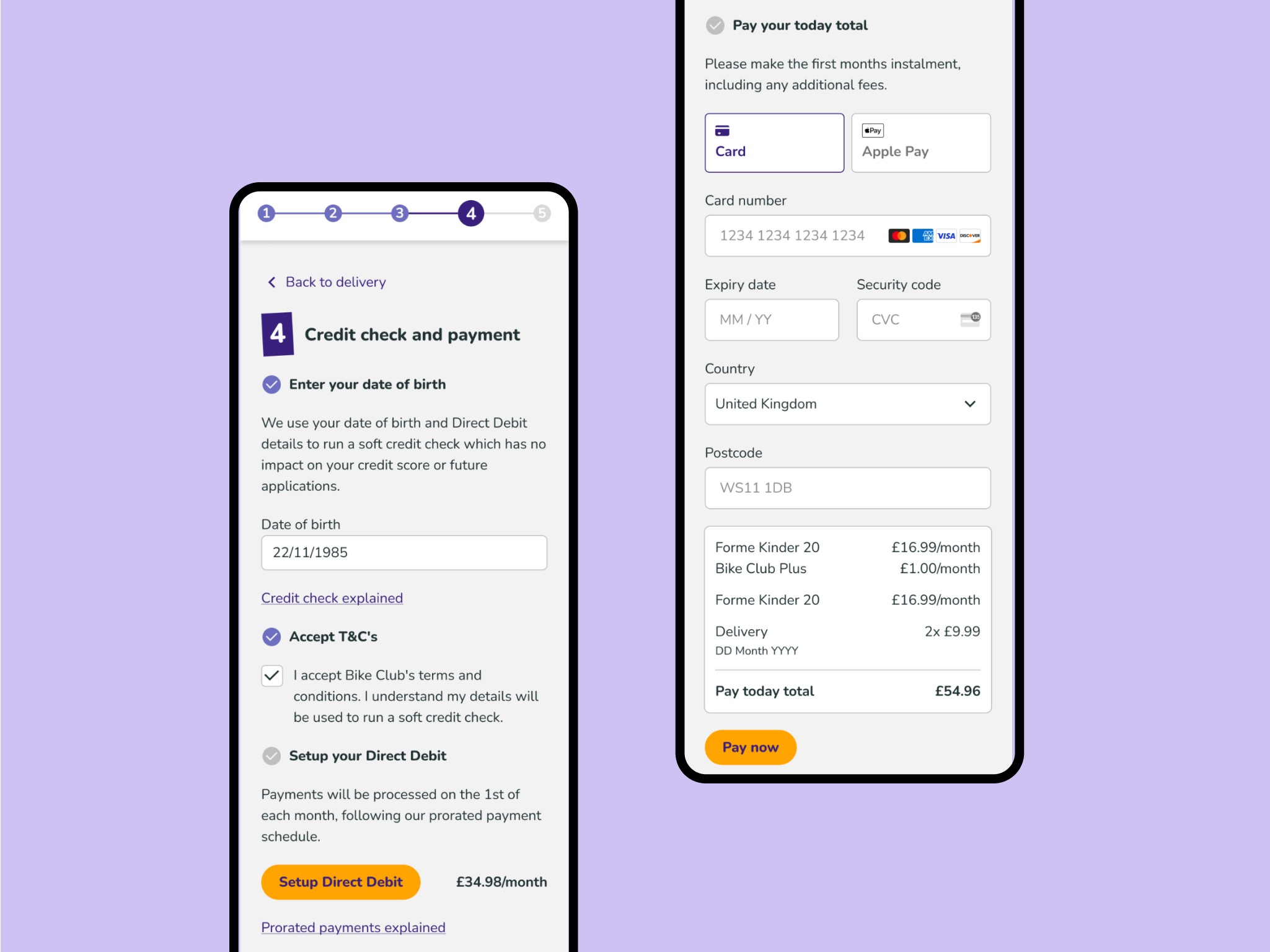Screen dimensions: 1270x952
Task: Click the Card payment method icon
Action: [x=722, y=130]
